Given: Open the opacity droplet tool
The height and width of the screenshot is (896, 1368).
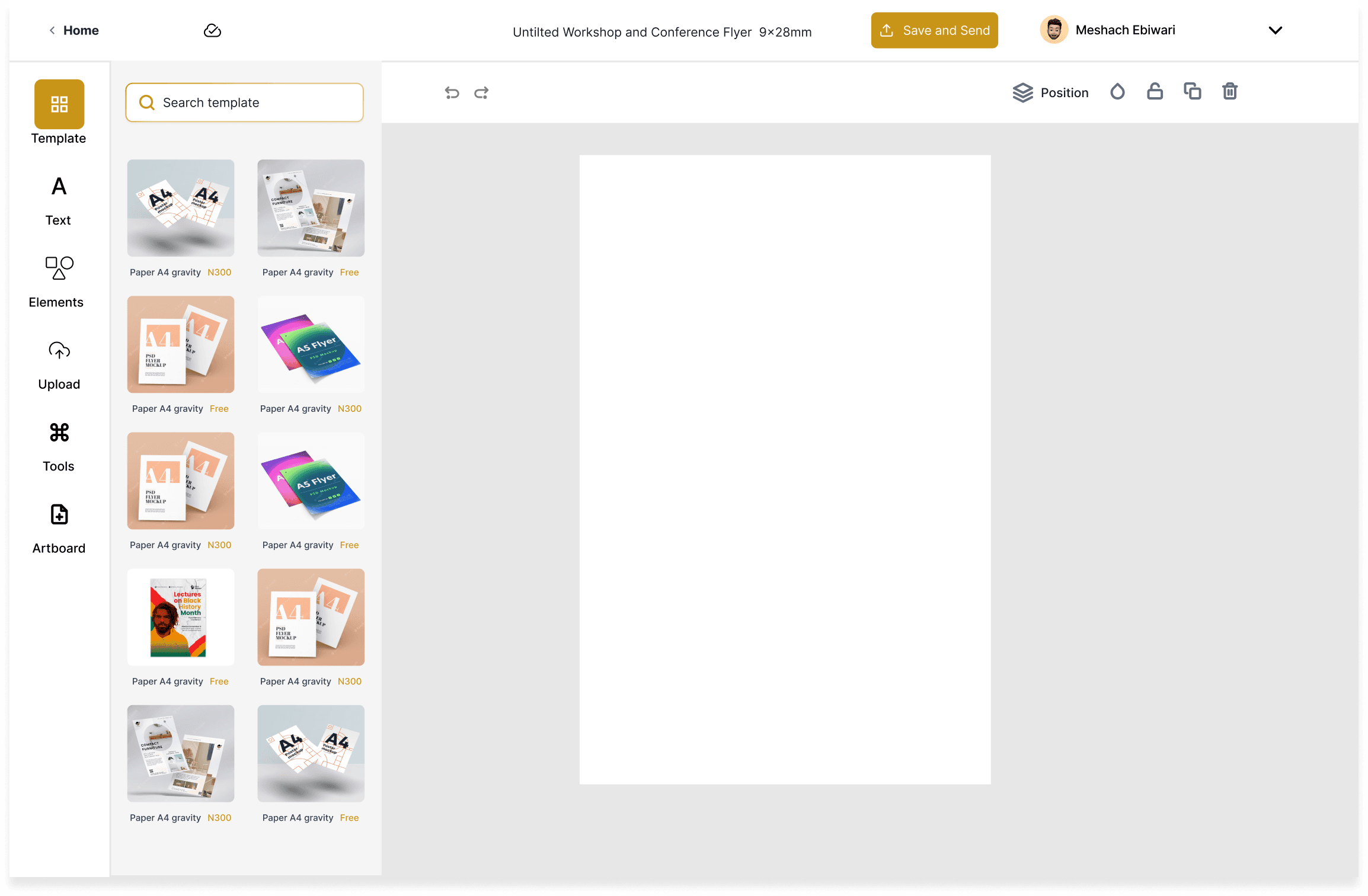Looking at the screenshot, I should point(1117,91).
